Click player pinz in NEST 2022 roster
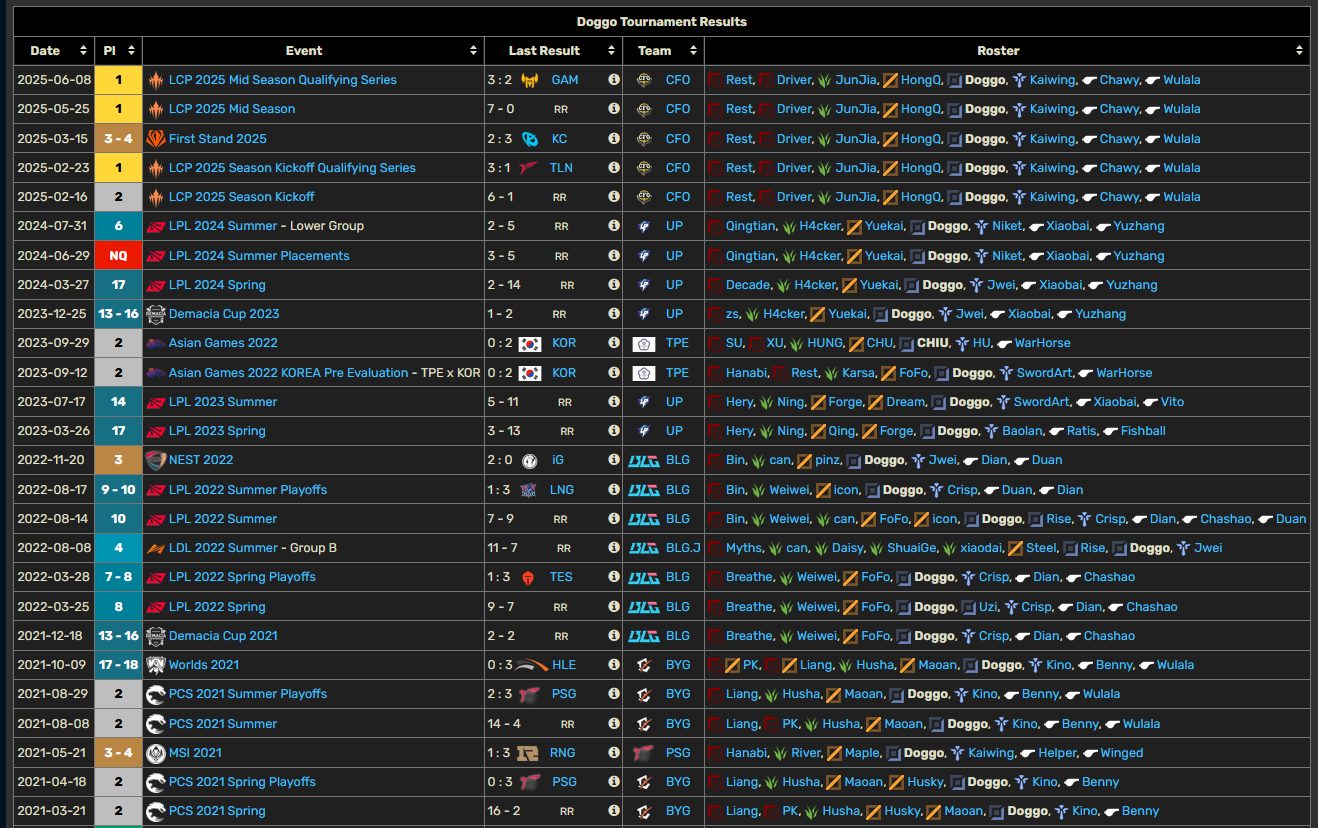Viewport: 1318px width, 828px height. [828, 460]
